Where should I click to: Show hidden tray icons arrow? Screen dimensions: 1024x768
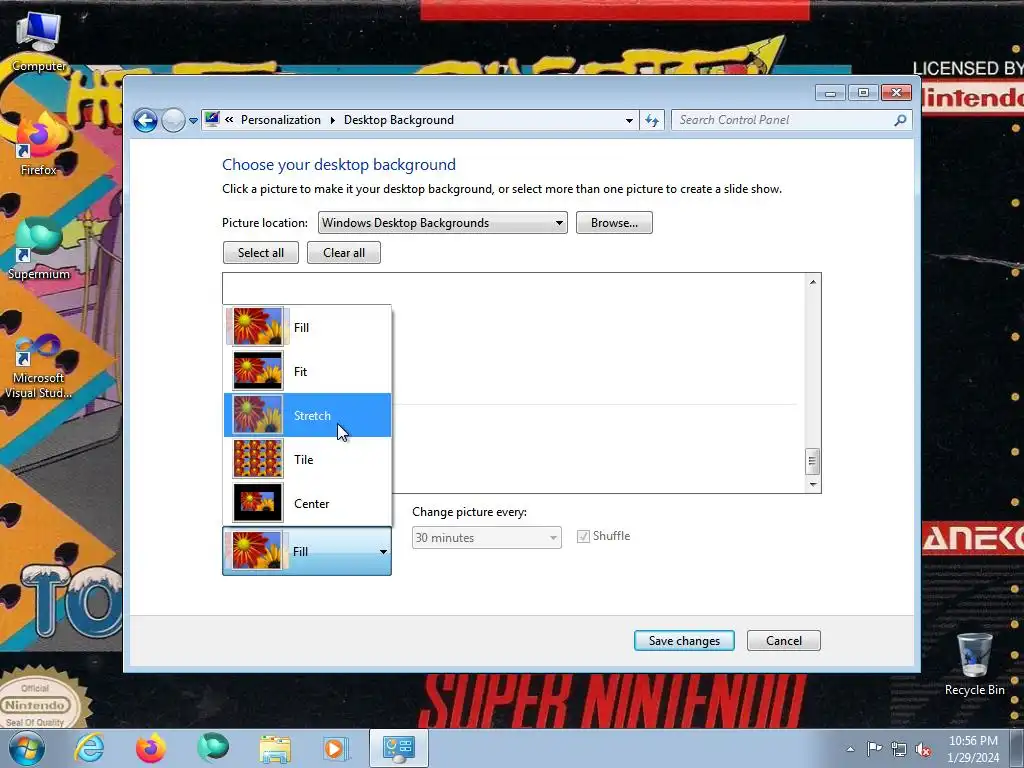point(850,749)
